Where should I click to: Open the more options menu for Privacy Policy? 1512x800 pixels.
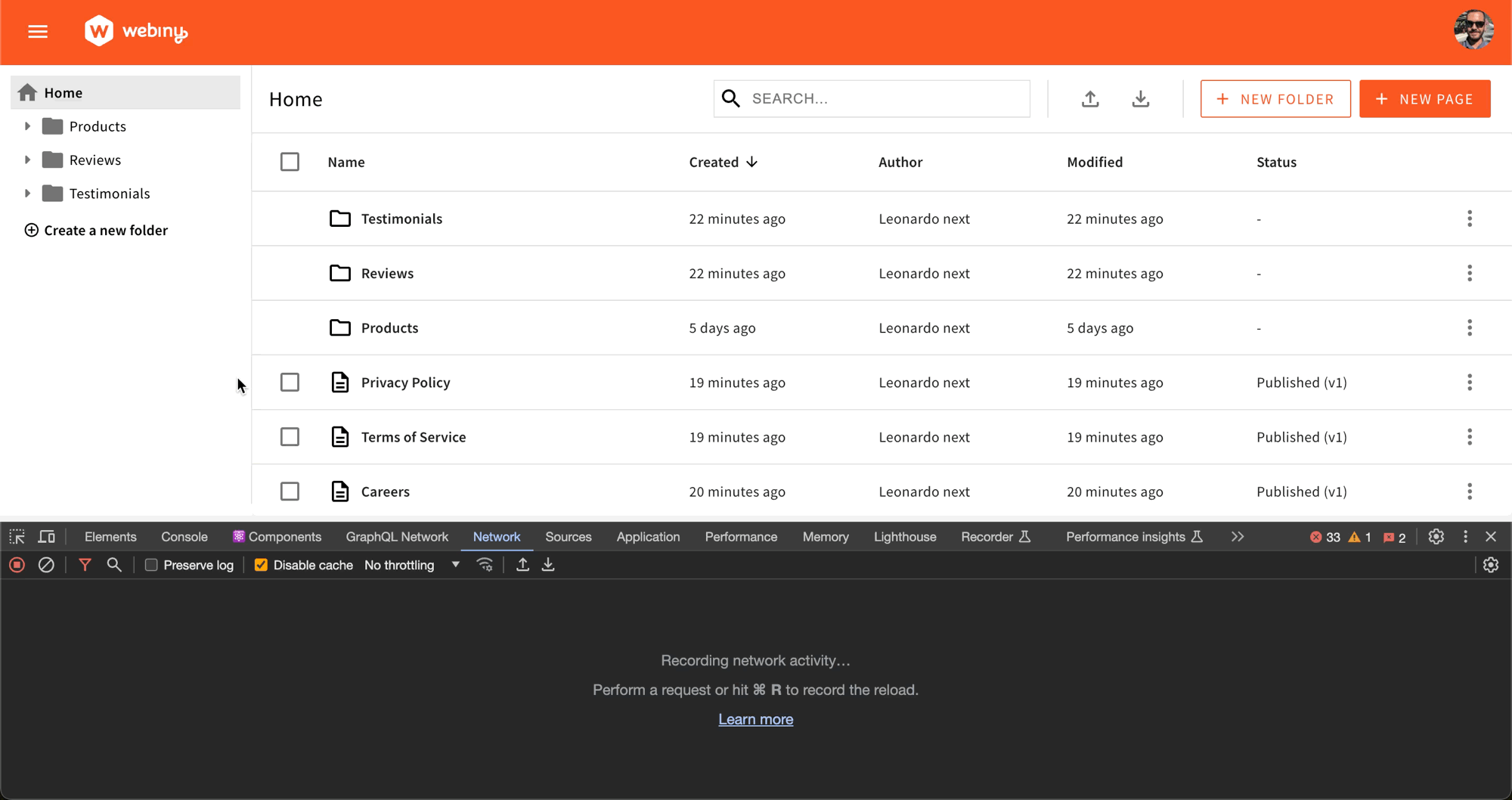[x=1469, y=383]
